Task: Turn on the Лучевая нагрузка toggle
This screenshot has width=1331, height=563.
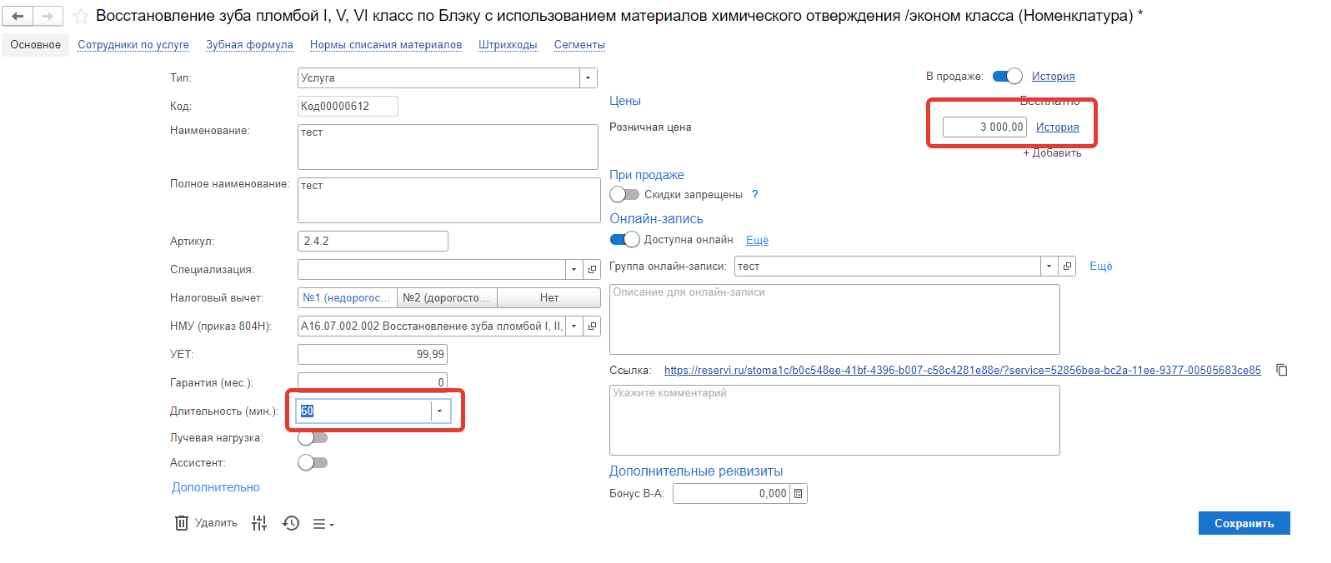Action: pos(313,438)
